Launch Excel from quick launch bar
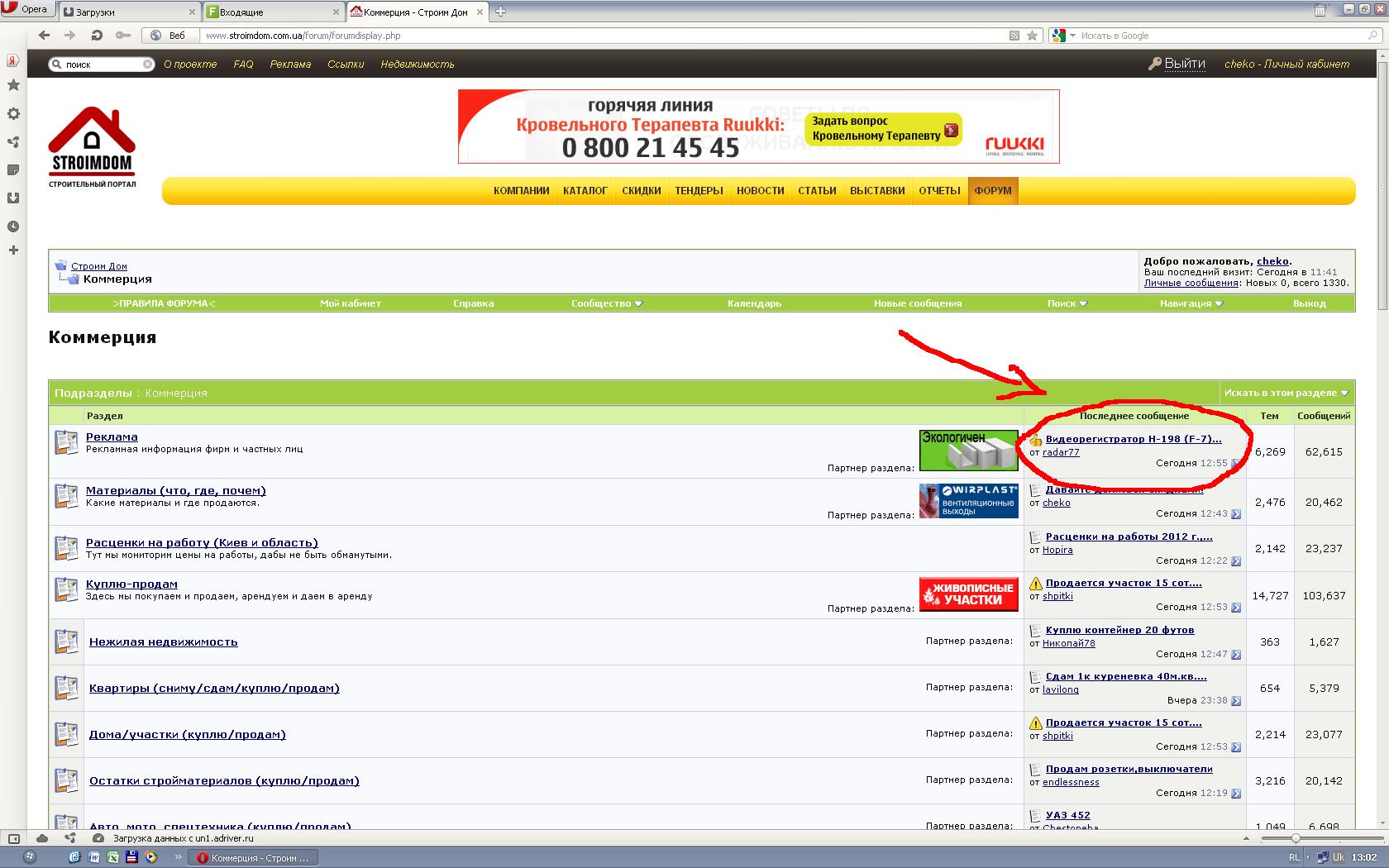Image resolution: width=1389 pixels, height=868 pixels. [112, 857]
